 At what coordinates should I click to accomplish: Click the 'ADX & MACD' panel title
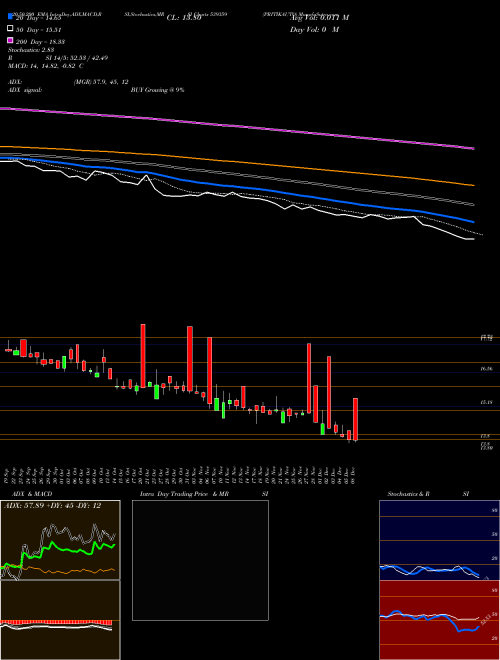pos(32,494)
